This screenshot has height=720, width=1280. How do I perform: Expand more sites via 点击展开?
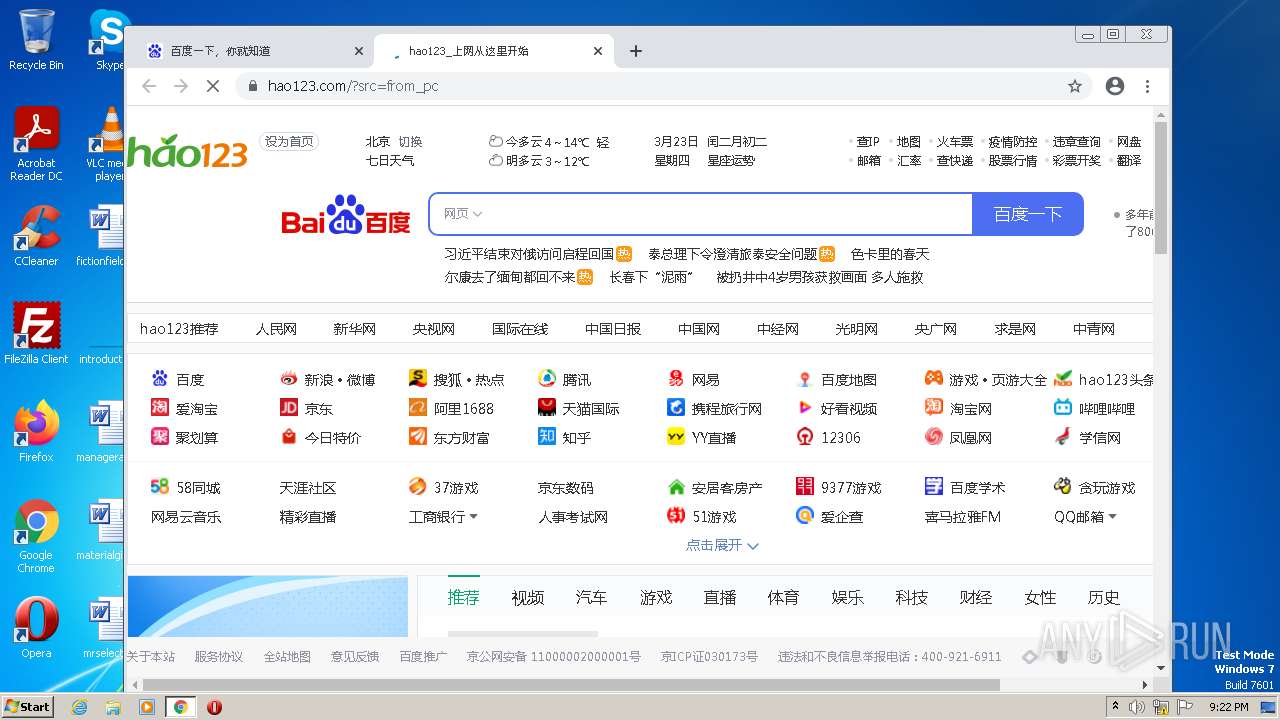pyautogui.click(x=722, y=545)
